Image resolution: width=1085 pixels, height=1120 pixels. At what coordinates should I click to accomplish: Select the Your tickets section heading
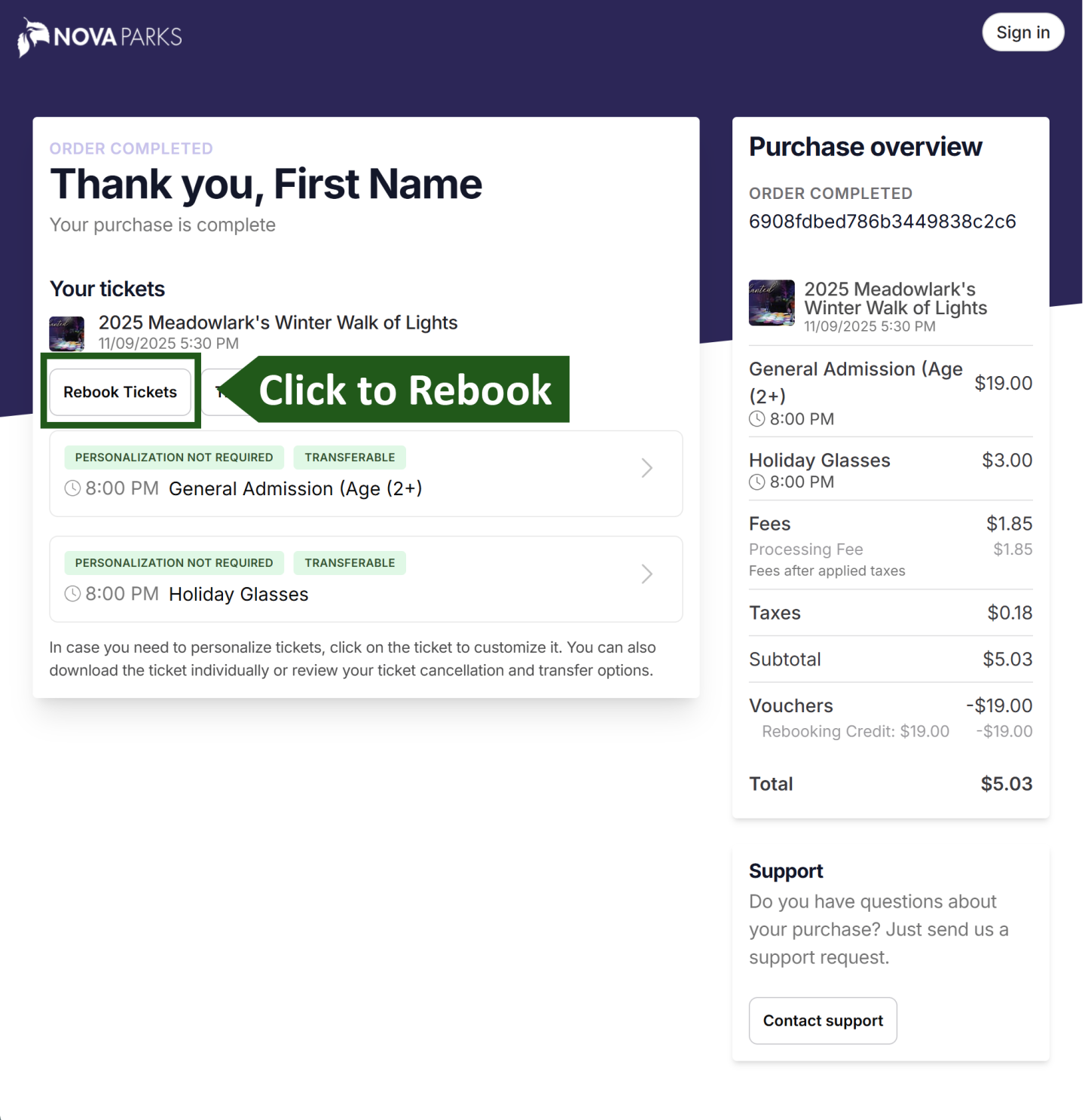[x=106, y=289]
